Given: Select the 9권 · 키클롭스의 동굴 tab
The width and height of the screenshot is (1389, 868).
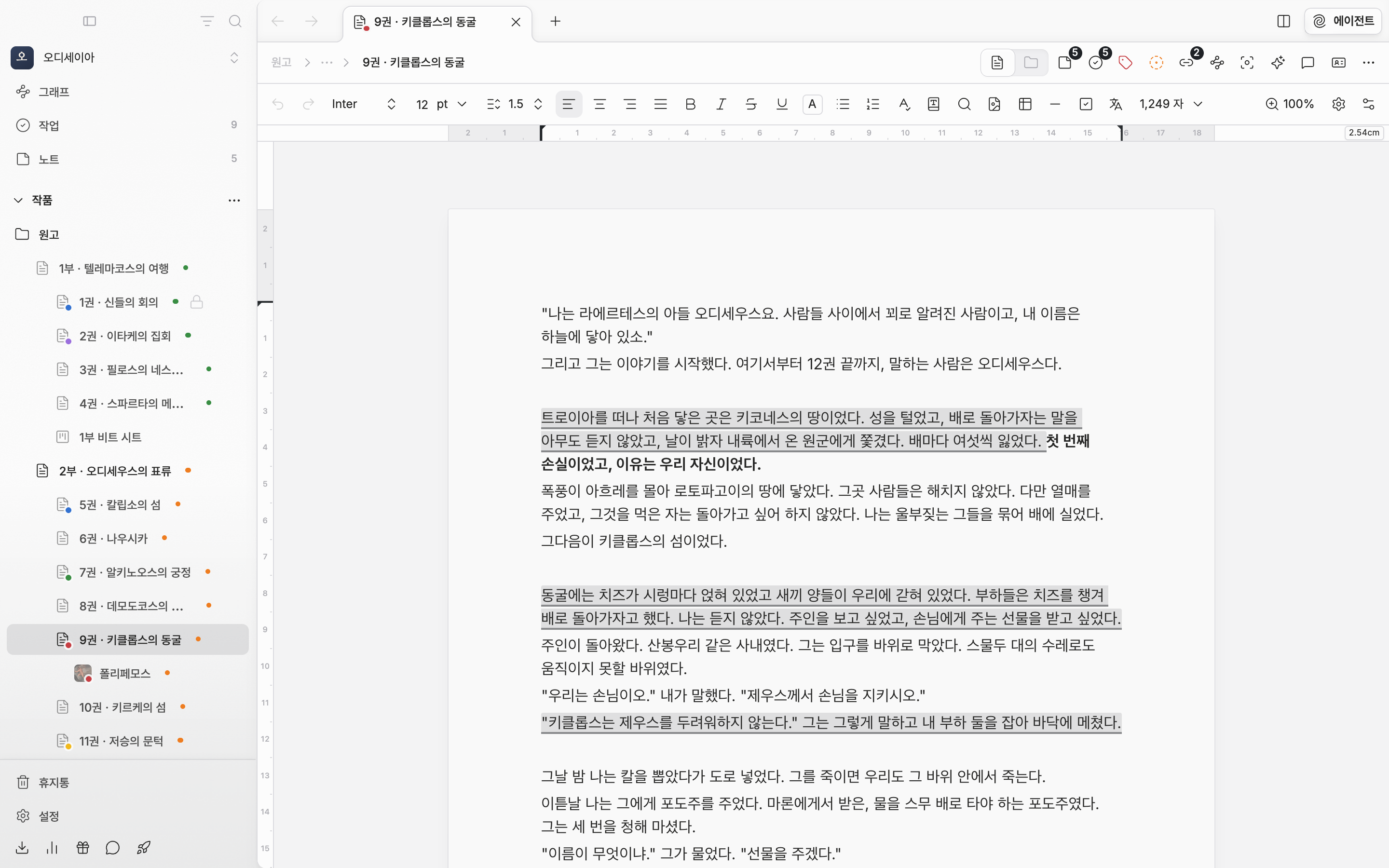Looking at the screenshot, I should point(437,22).
